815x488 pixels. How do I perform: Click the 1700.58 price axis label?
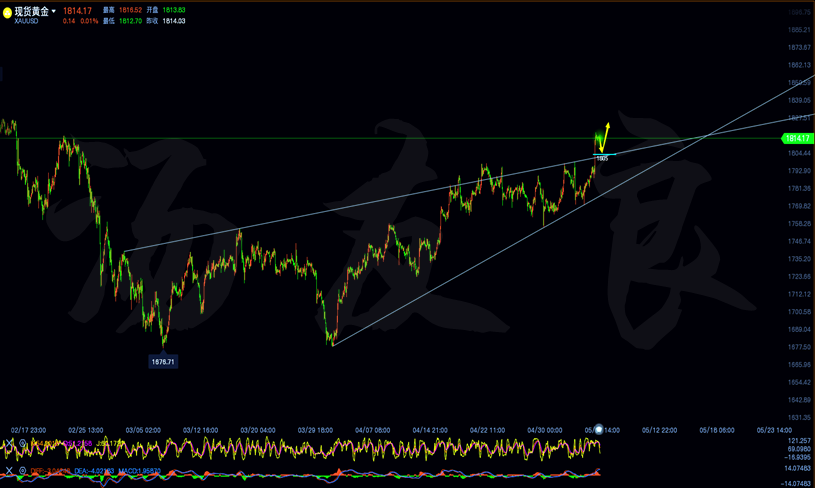pyautogui.click(x=799, y=312)
